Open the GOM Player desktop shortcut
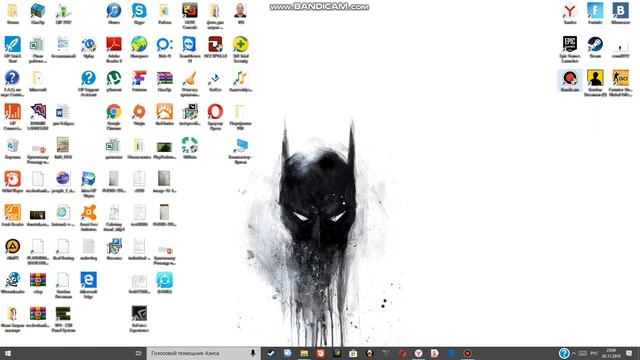The height and width of the screenshot is (360, 640). coord(12,179)
